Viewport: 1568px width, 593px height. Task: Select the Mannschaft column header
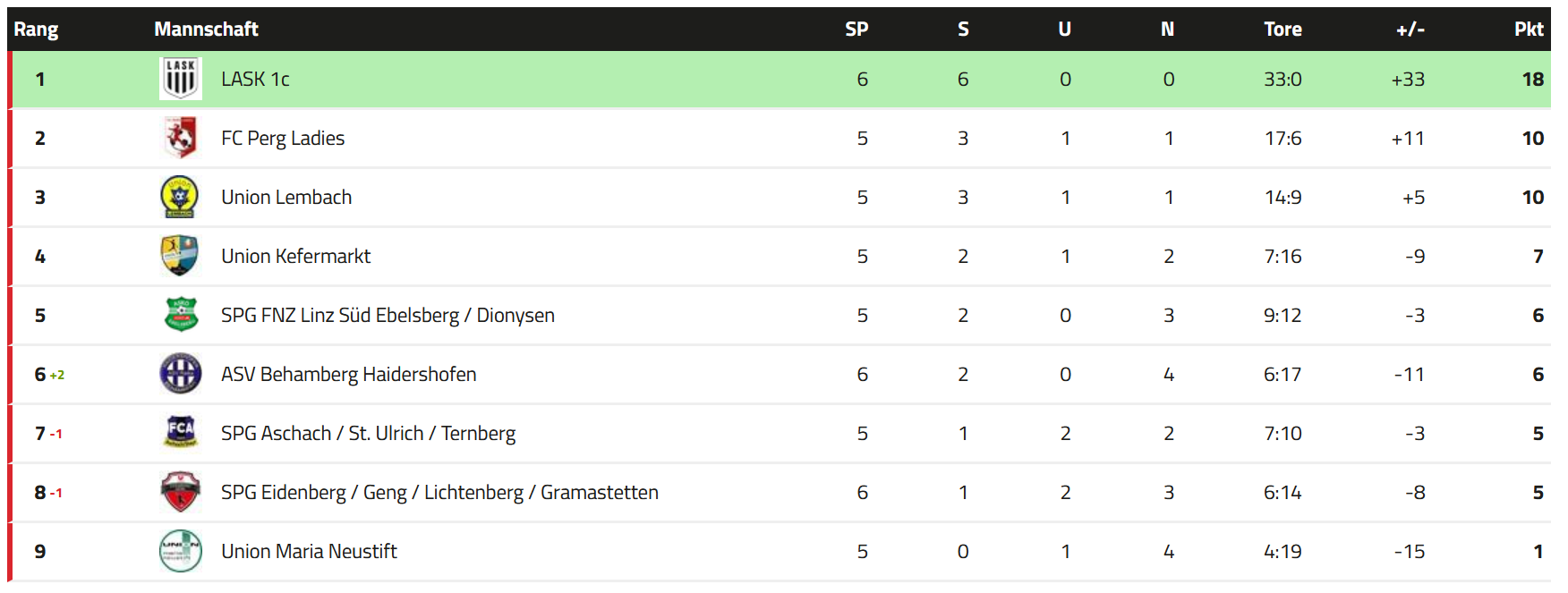click(x=206, y=29)
